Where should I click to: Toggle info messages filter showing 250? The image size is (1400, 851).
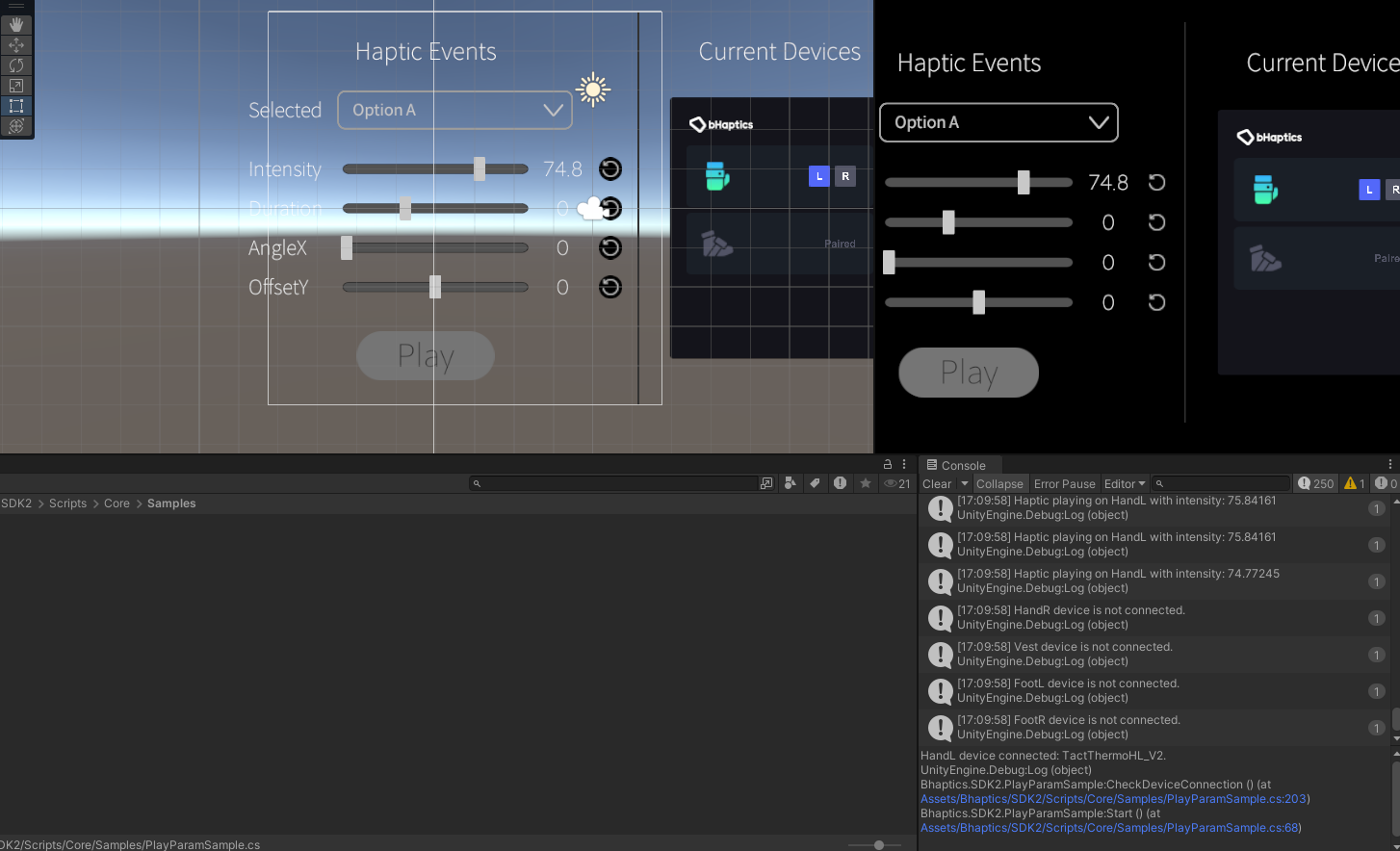1316,484
